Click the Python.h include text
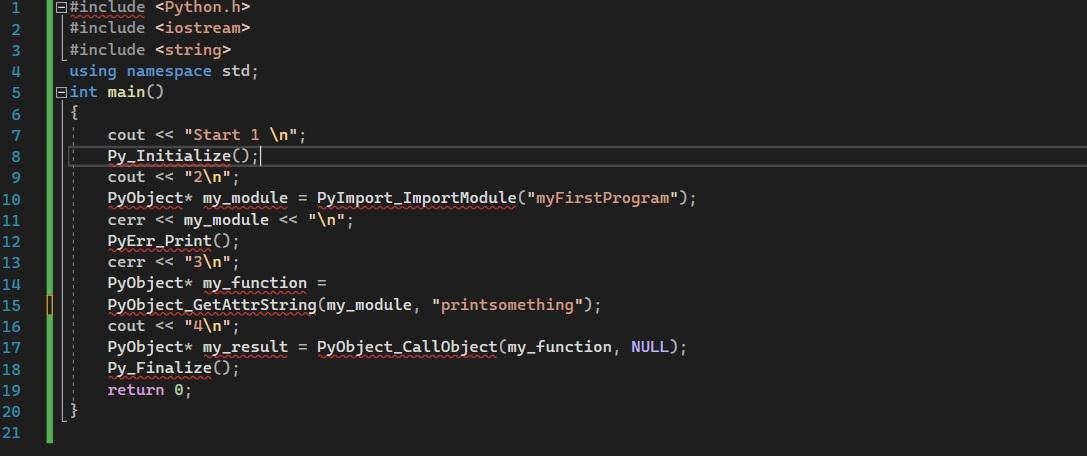Screen dimensions: 1087x456 tap(202, 8)
